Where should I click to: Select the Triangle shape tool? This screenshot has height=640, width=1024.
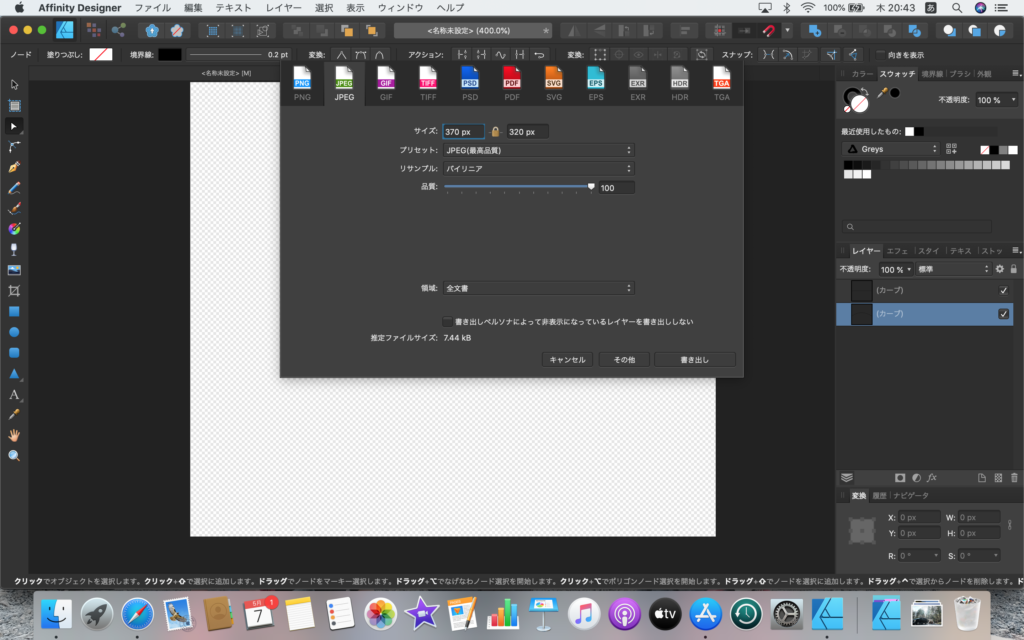coord(14,374)
